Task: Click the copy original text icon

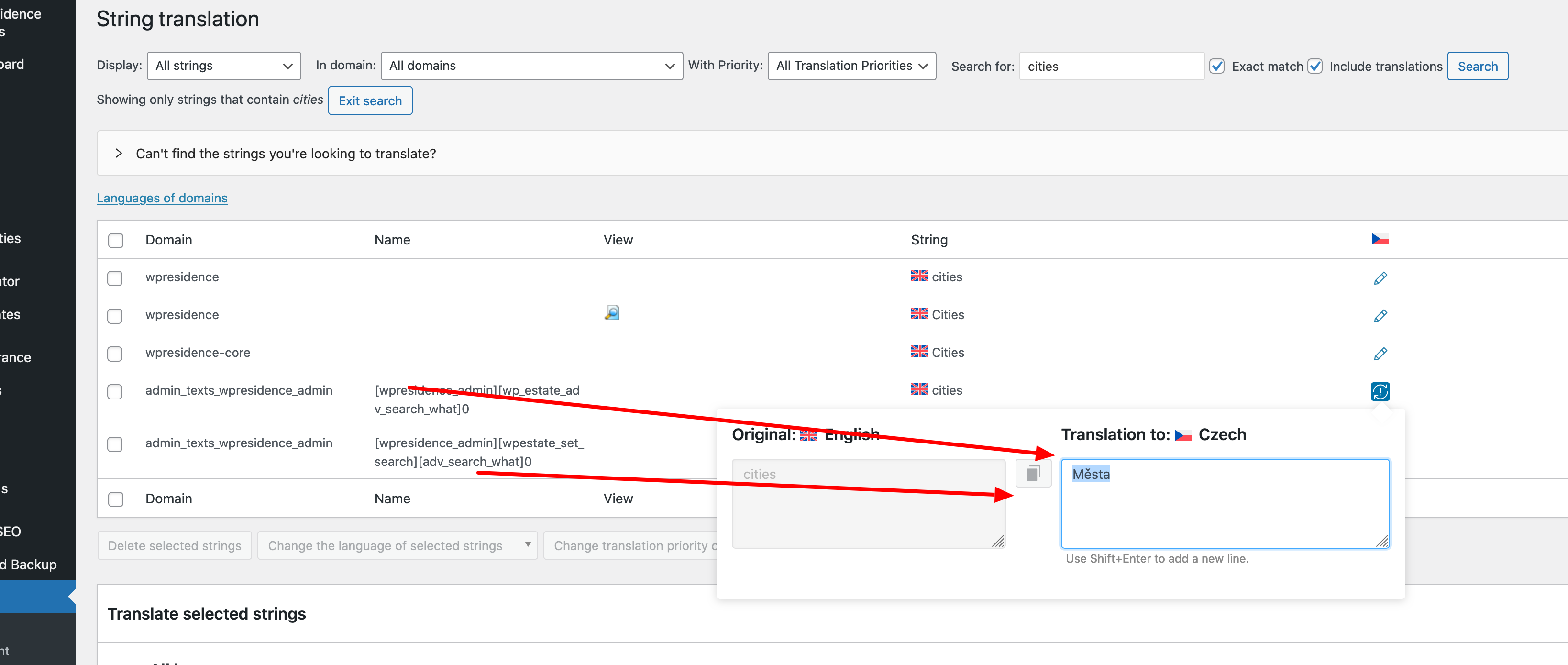Action: tap(1033, 473)
